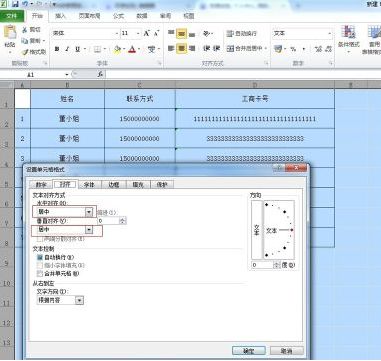Click the Increase Decimal icon
Image resolution: width=381 pixels, height=361 pixels.
(318, 49)
